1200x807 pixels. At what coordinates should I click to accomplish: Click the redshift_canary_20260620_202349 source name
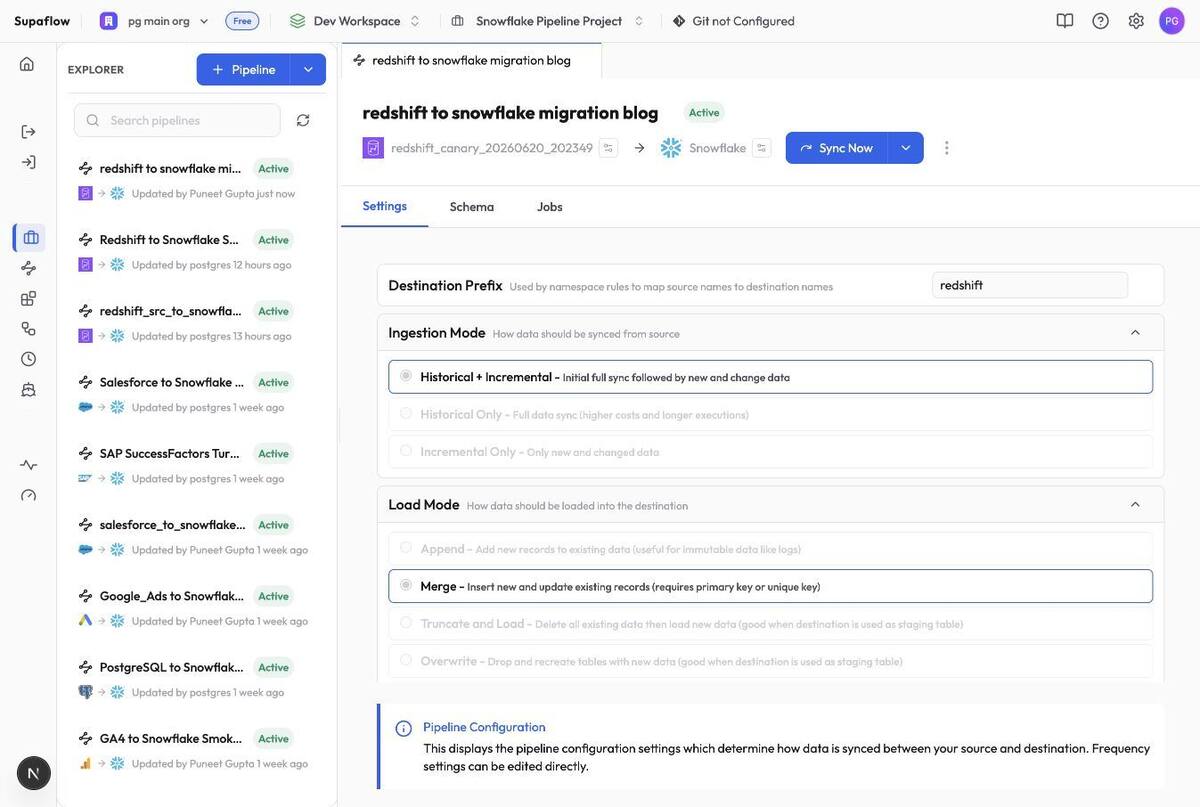pyautogui.click(x=492, y=148)
